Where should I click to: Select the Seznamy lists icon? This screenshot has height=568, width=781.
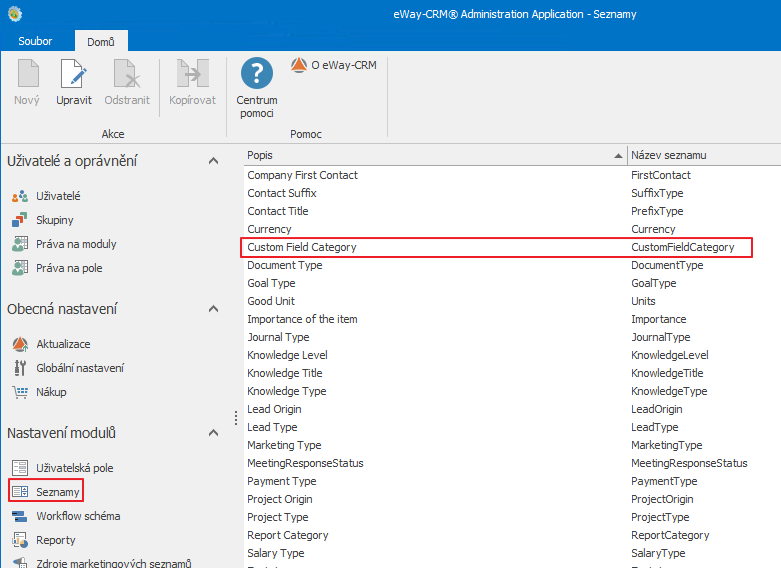[20, 492]
